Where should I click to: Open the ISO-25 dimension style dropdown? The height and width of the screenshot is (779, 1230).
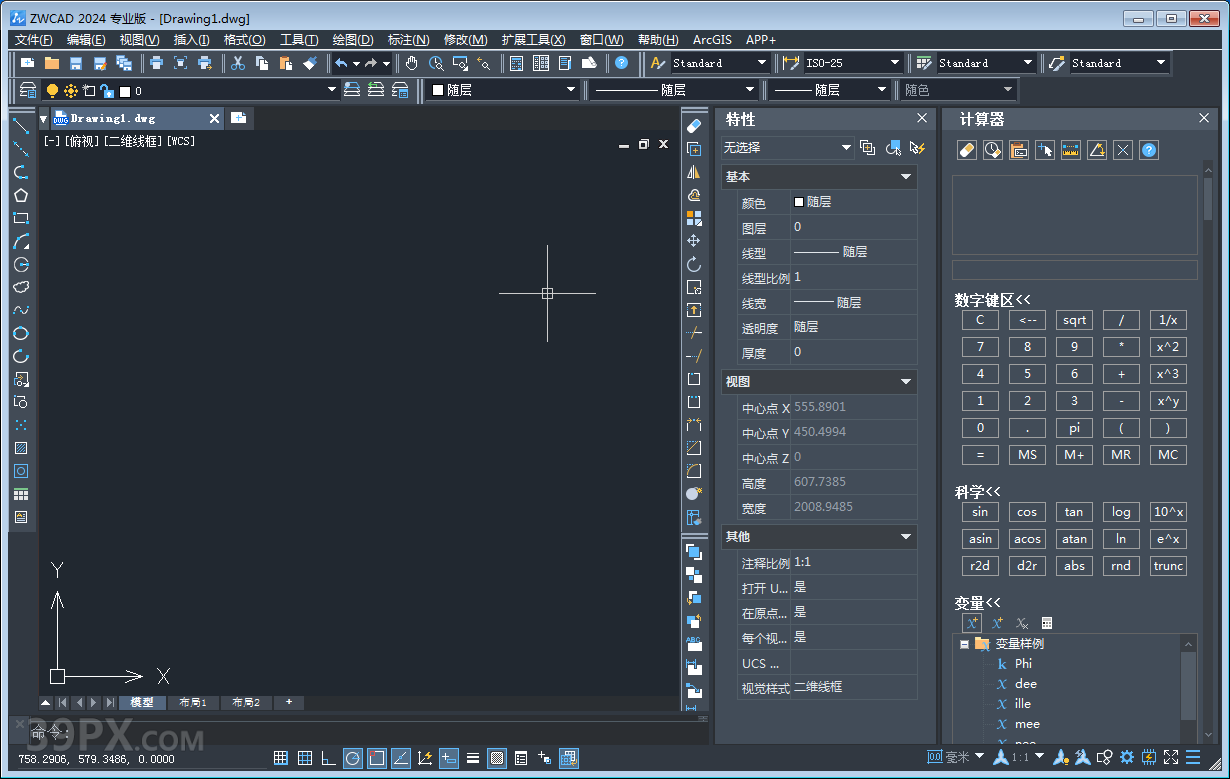(x=895, y=63)
